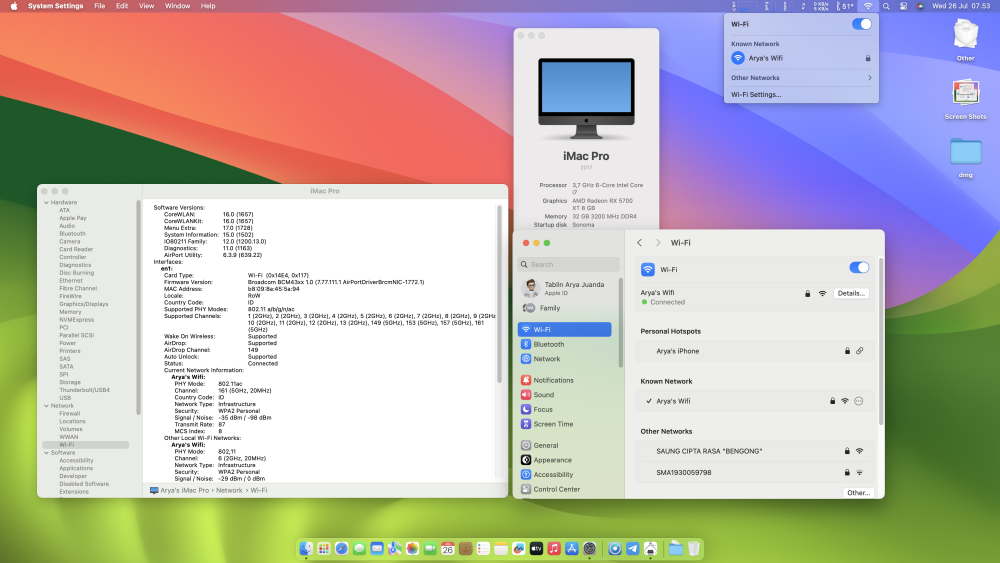Open Freeform from the Dock
This screenshot has width=1000, height=563.
[x=518, y=548]
